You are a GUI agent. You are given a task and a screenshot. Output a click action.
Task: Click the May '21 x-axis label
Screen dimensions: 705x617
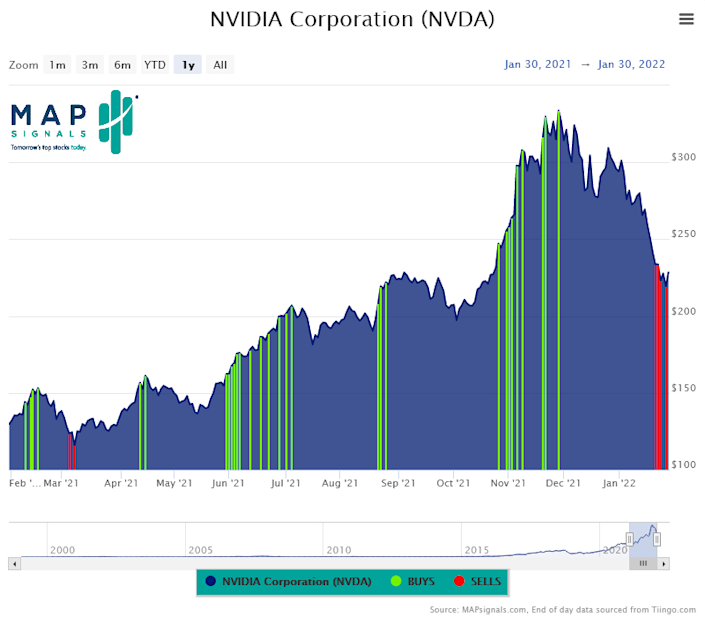point(174,483)
